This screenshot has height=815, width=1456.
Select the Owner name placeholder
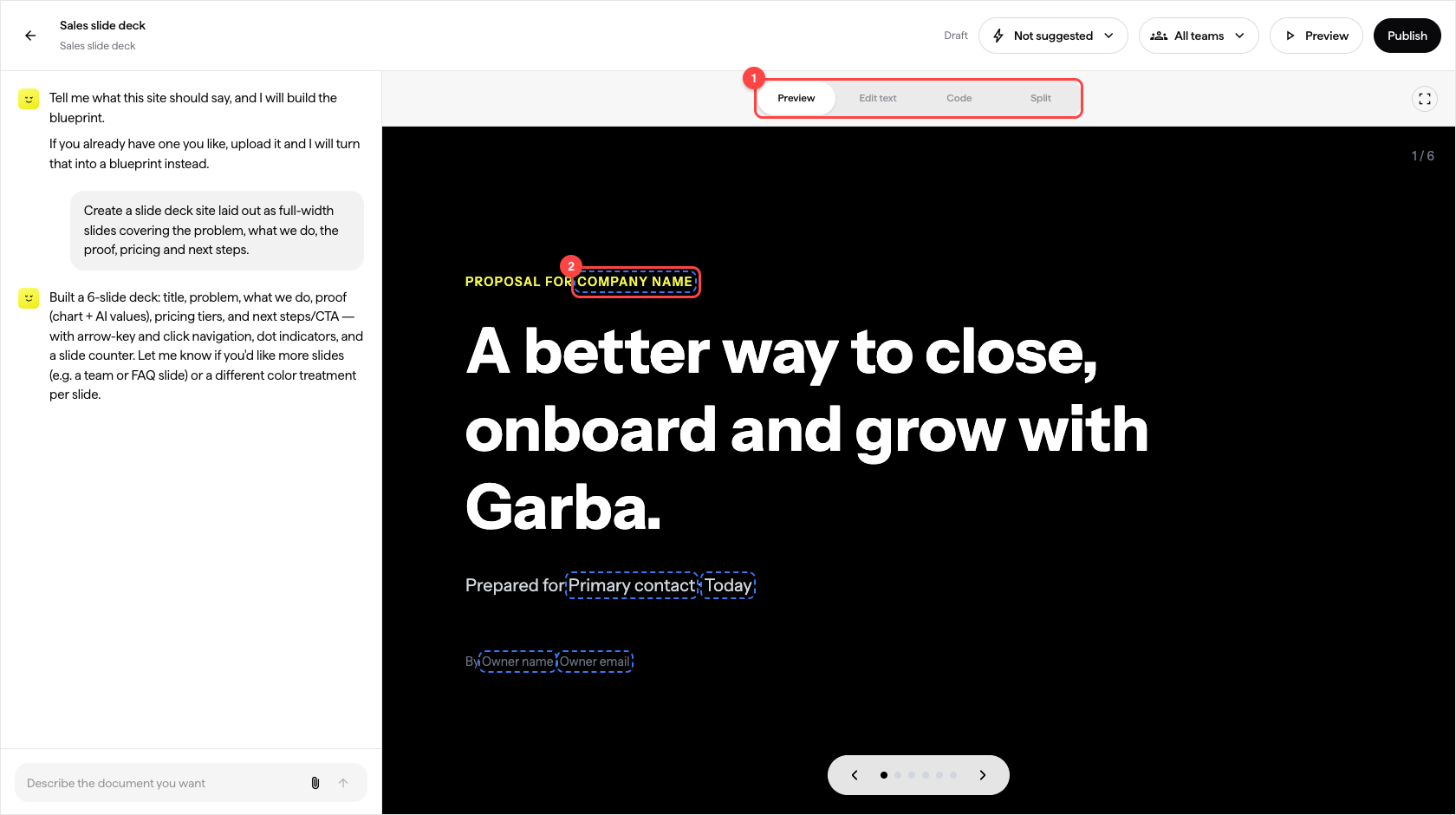pyautogui.click(x=517, y=662)
